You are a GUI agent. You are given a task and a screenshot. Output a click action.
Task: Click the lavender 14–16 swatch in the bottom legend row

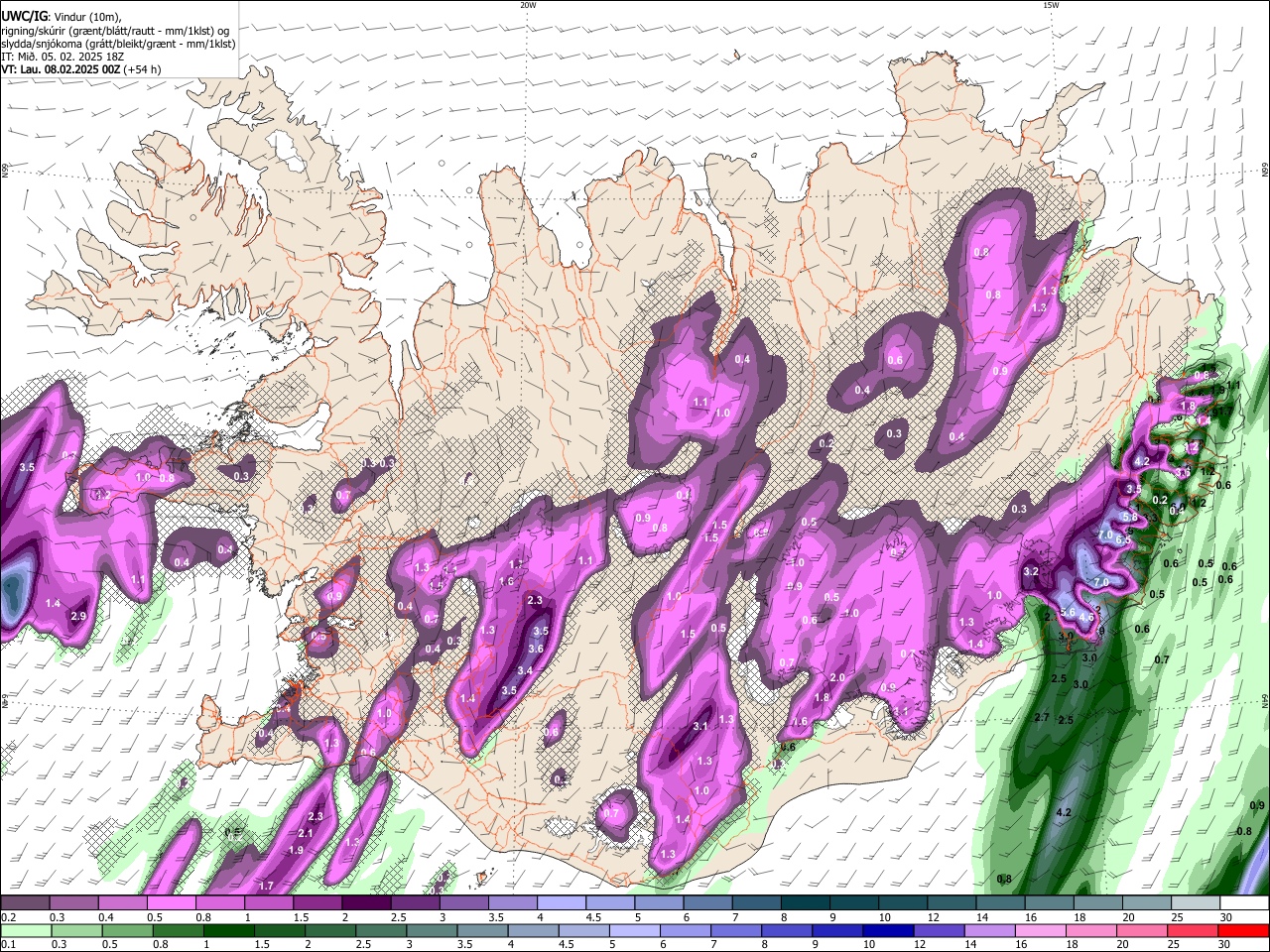tap(991, 931)
